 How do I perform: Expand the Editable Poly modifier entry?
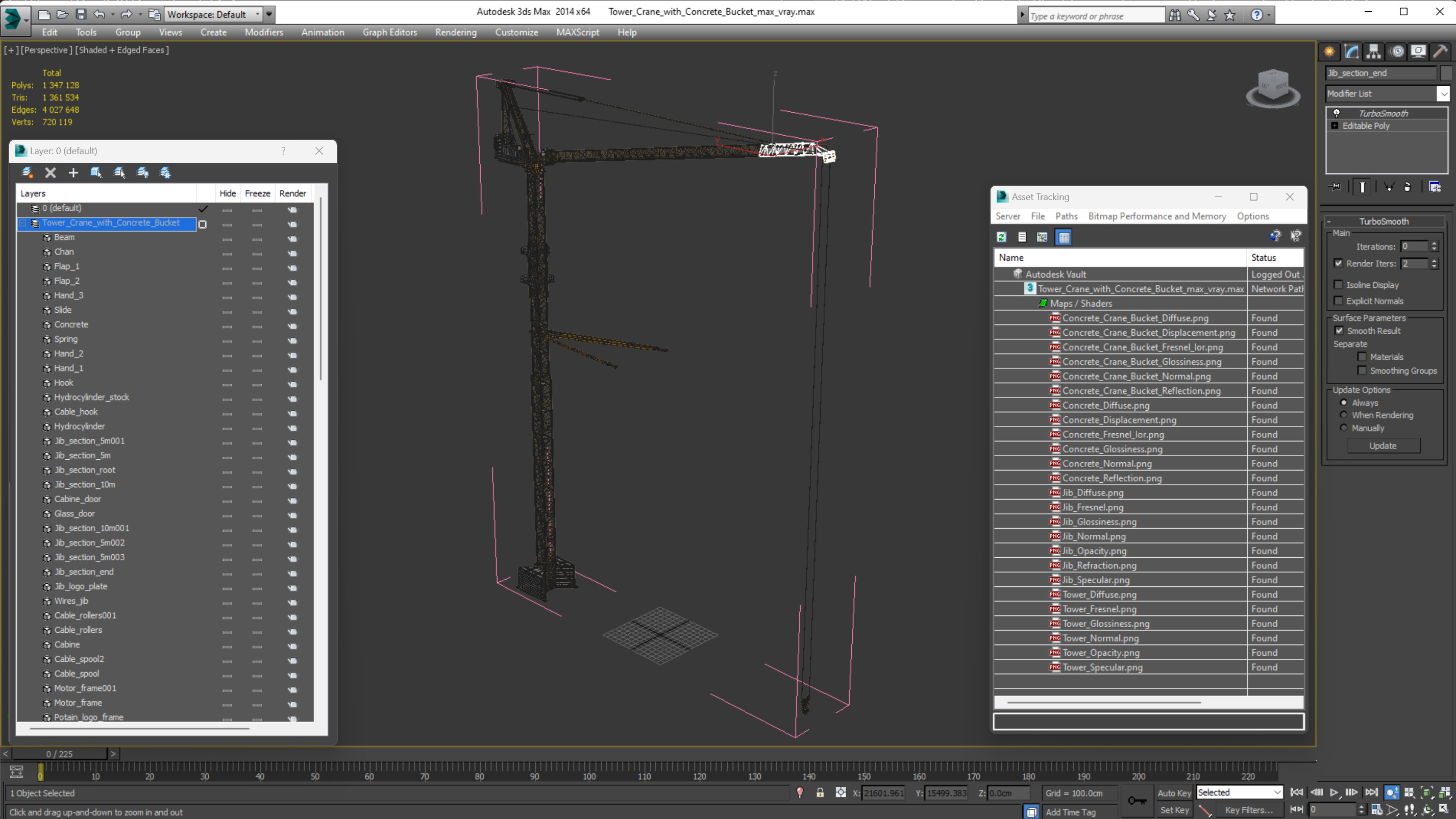click(x=1335, y=126)
